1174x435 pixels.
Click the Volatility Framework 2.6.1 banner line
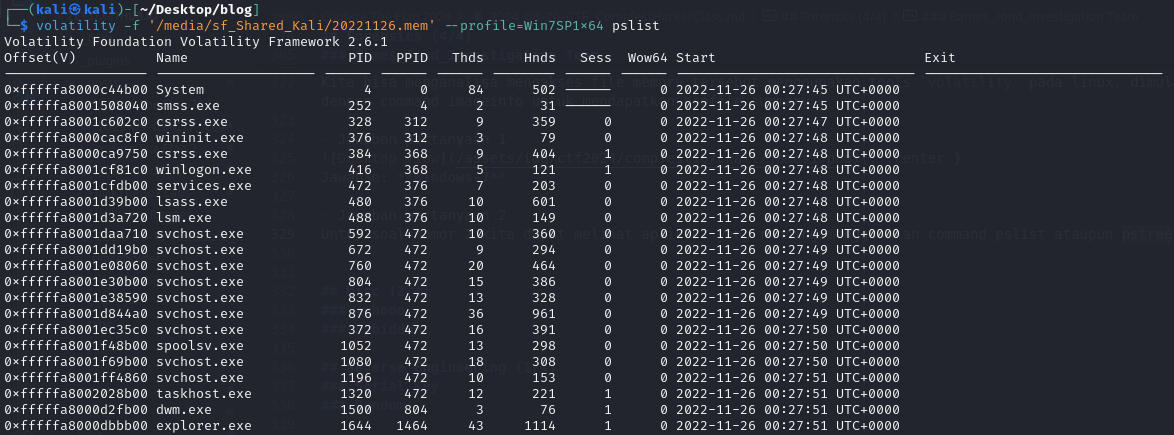click(x=196, y=41)
